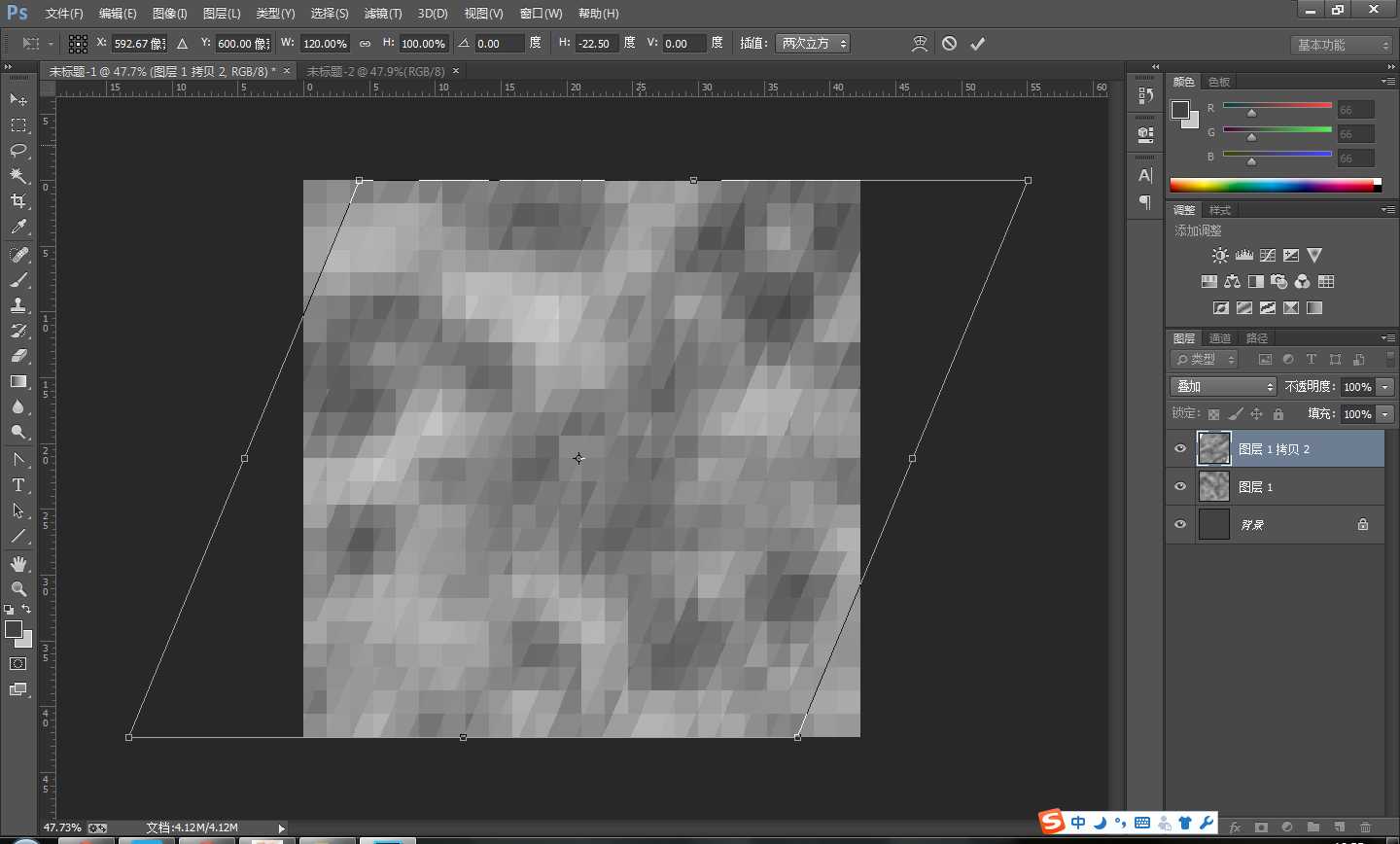Add a Brightness/Contrast adjustment
The height and width of the screenshot is (844, 1400).
[1220, 256]
